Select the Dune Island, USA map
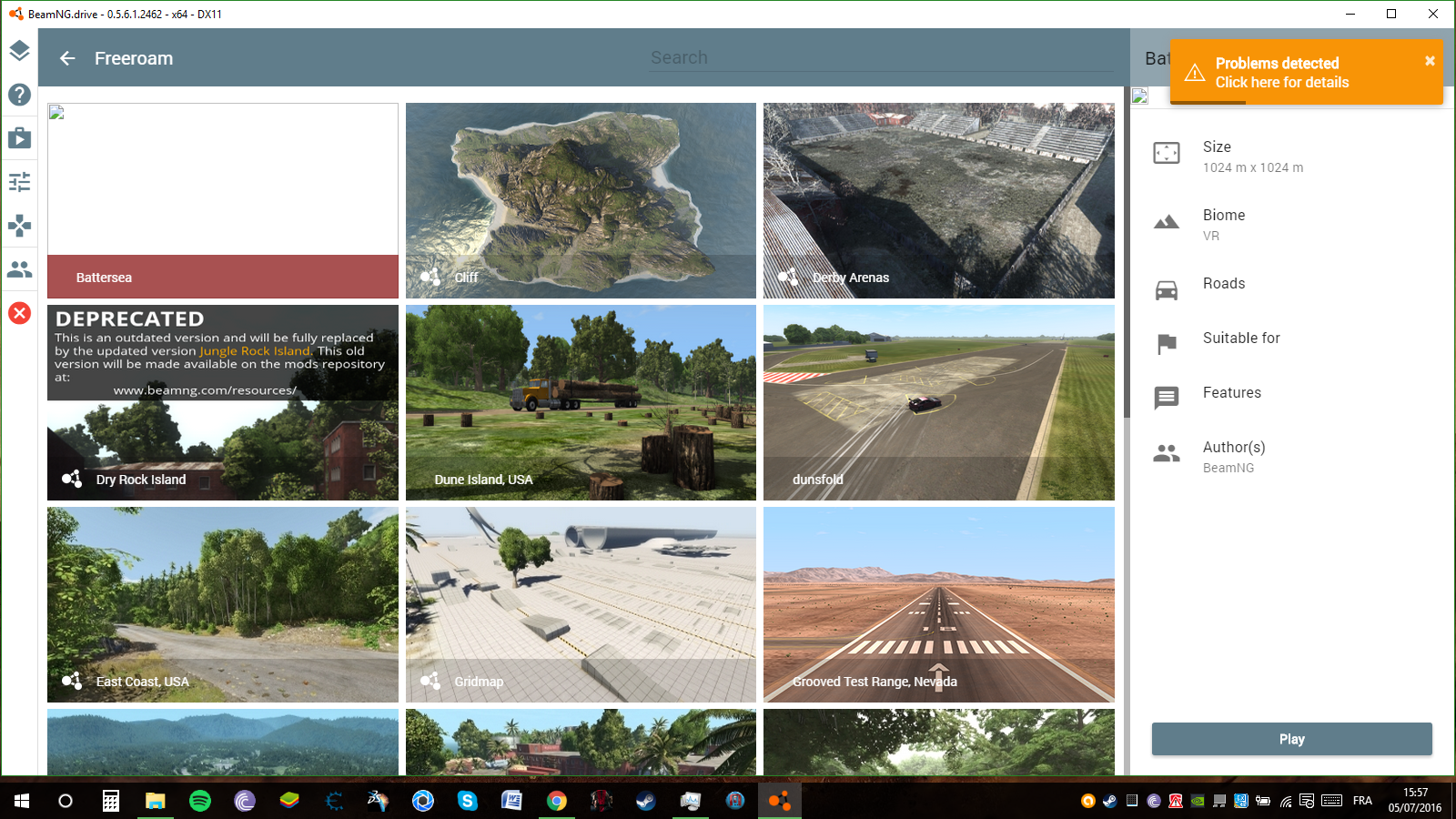1456x819 pixels. 581,402
